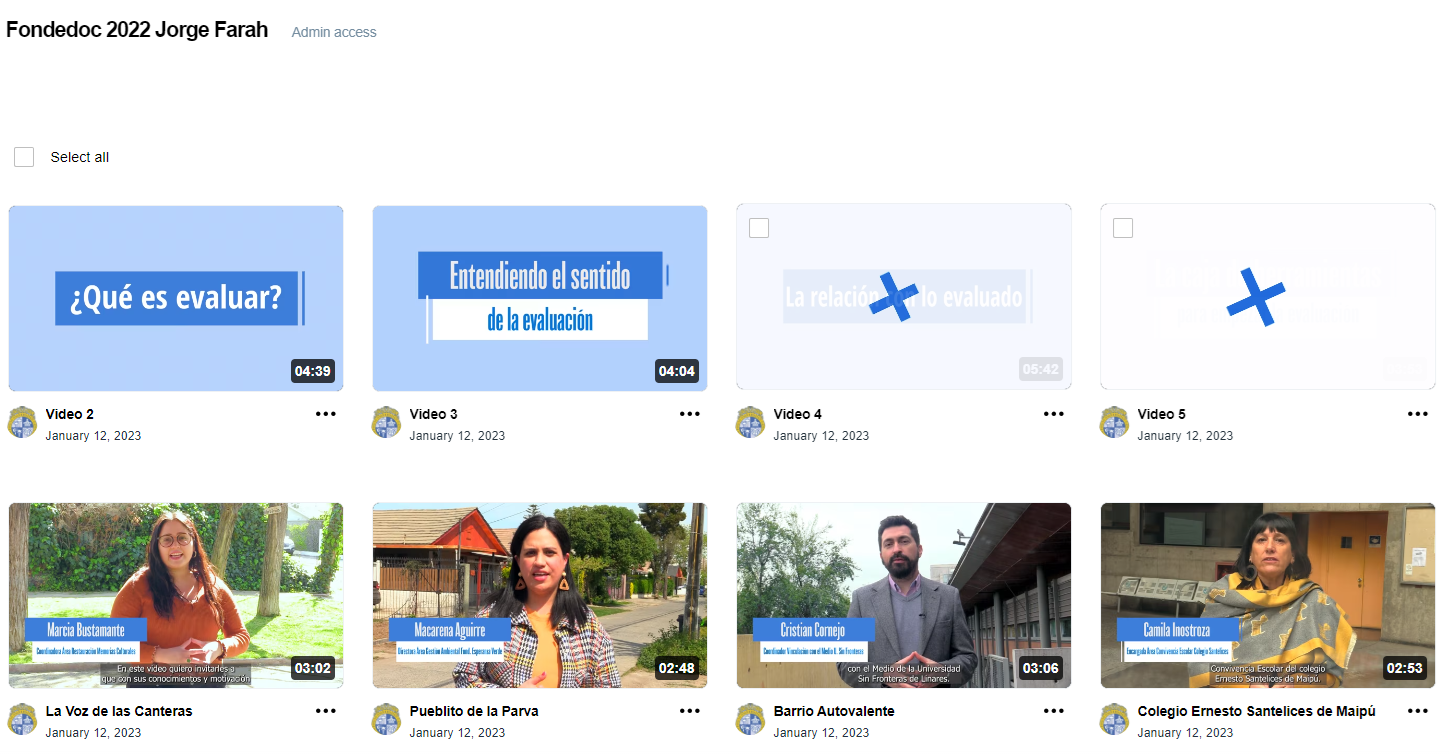This screenshot has height=755, width=1449.
Task: Show more options for Barrio Autovalente
Action: click(1054, 711)
